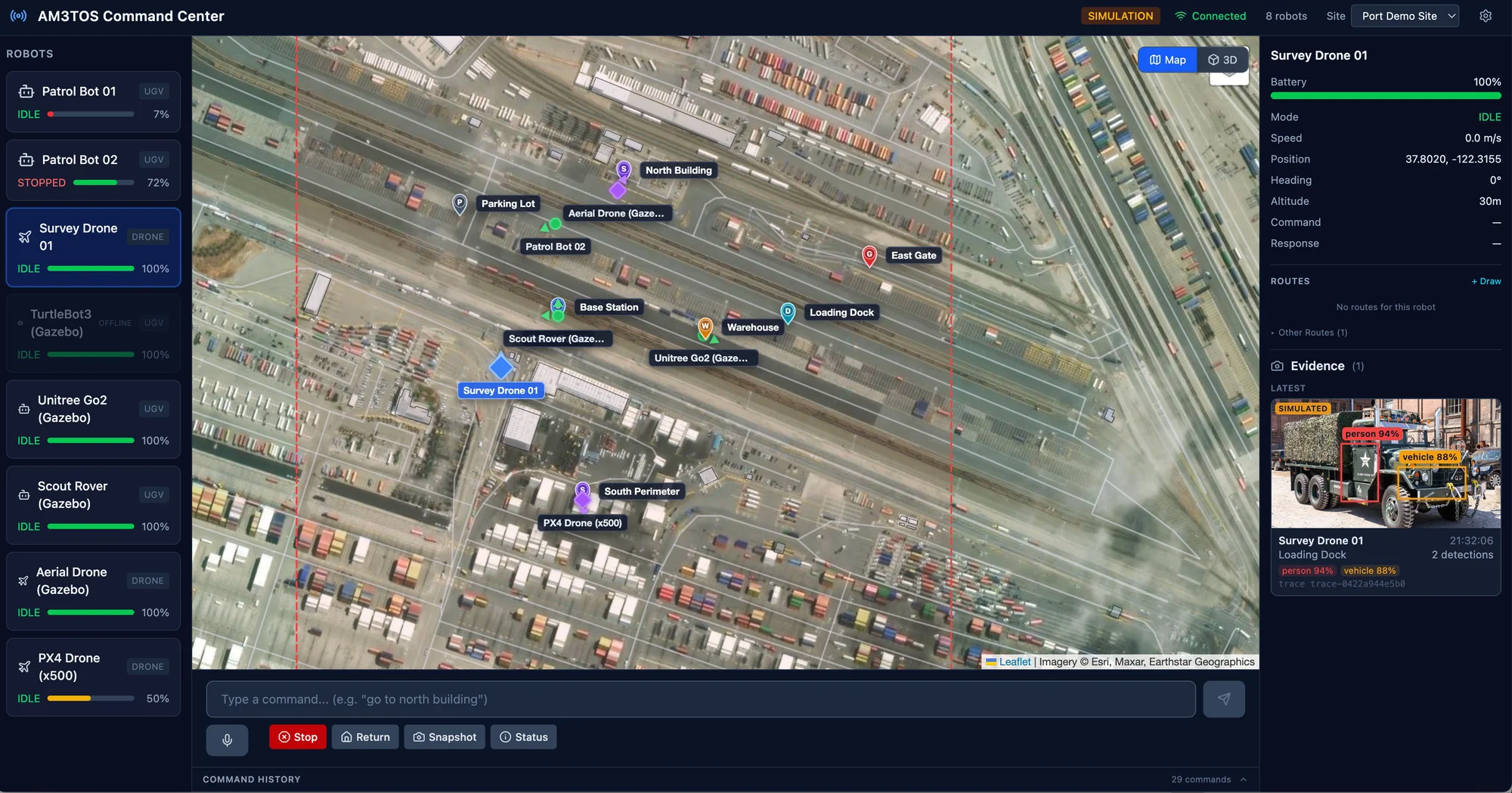Take a Snapshot
1512x793 pixels.
pyautogui.click(x=445, y=737)
